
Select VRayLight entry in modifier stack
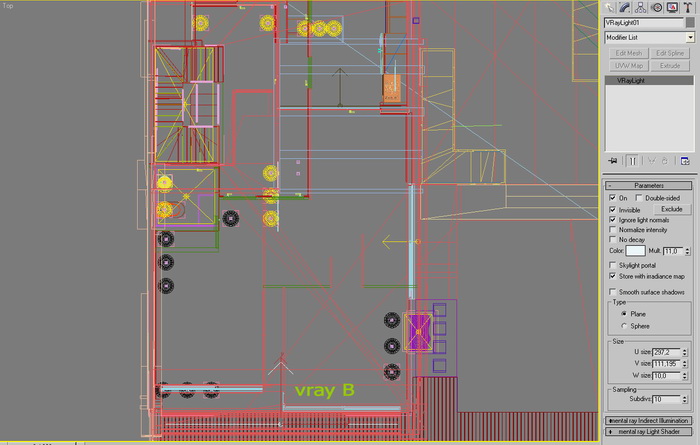click(x=650, y=80)
